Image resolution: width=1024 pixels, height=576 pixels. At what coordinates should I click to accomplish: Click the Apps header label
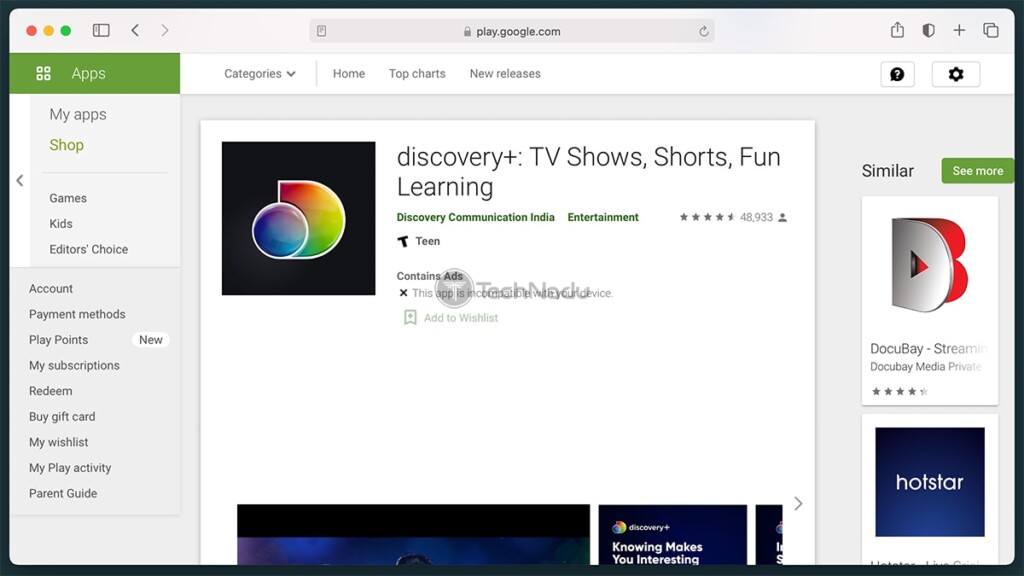point(88,74)
